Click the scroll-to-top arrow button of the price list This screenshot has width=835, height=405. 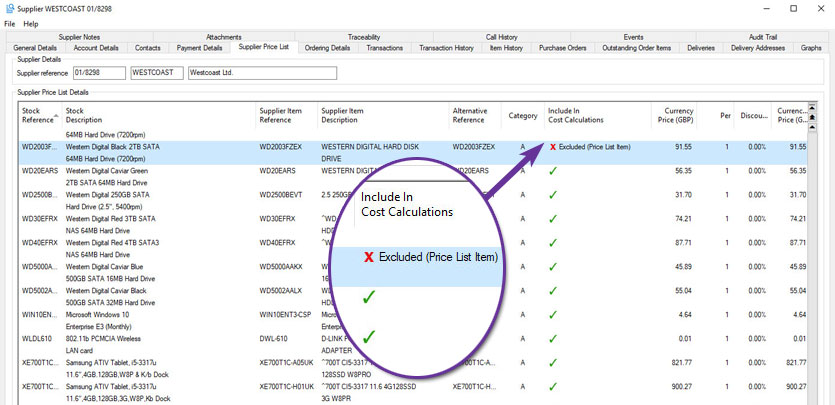(812, 108)
